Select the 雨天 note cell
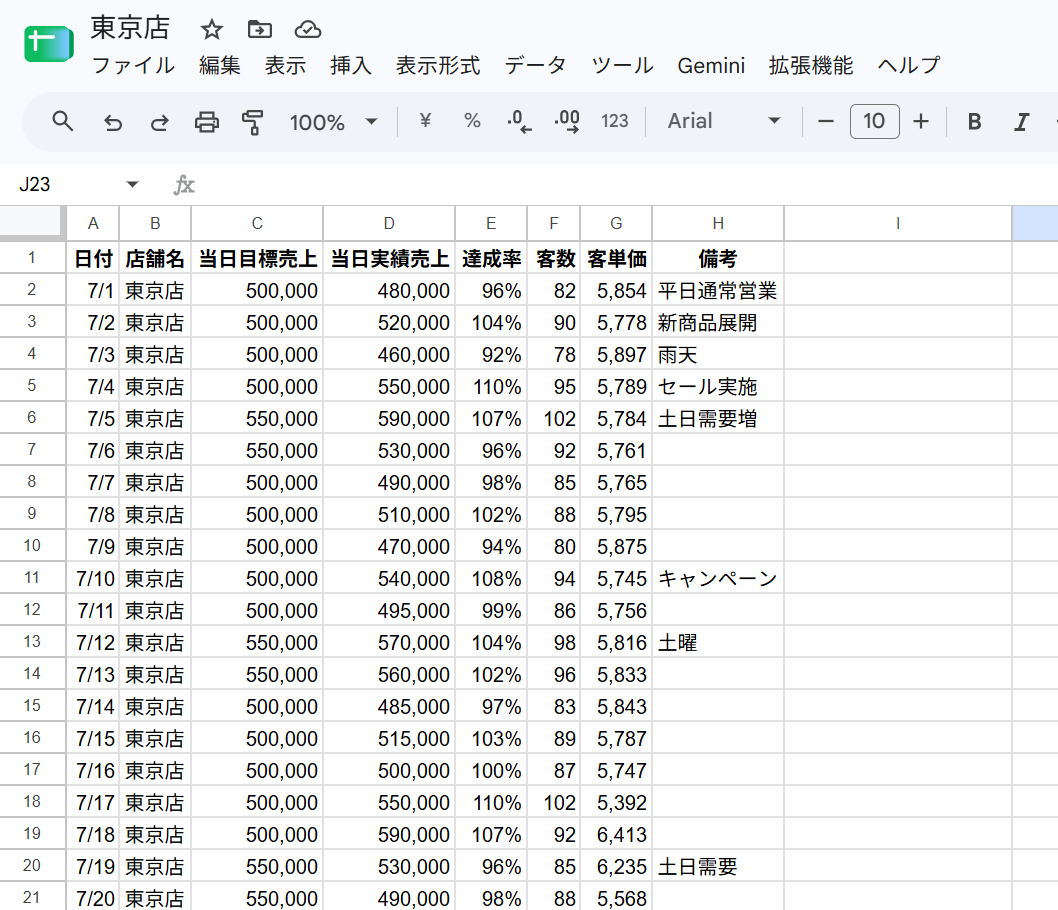The width and height of the screenshot is (1058, 910). click(x=718, y=354)
